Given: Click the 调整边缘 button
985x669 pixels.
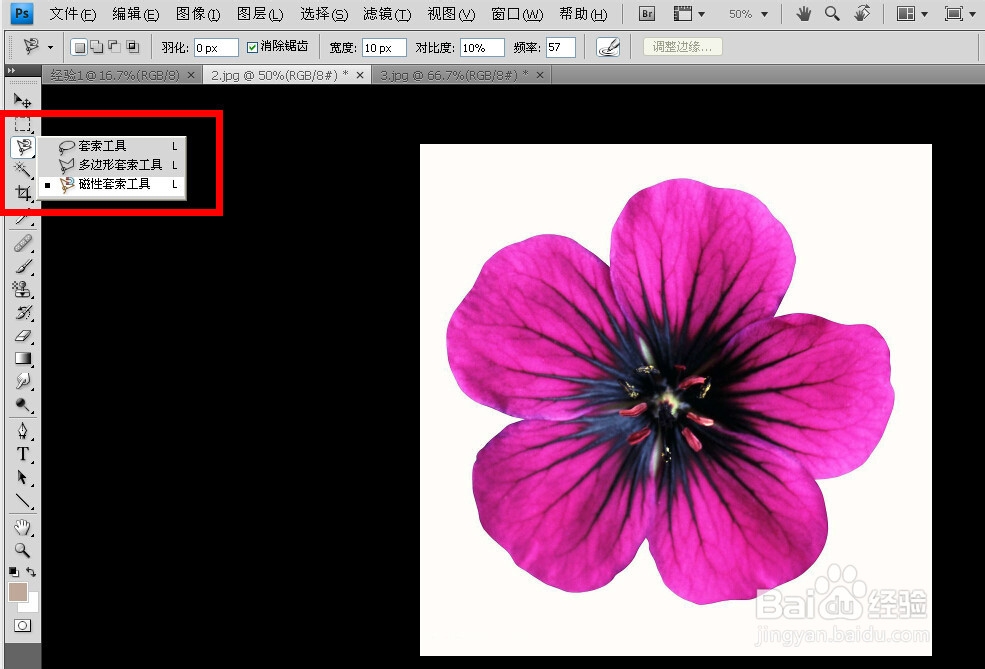Looking at the screenshot, I should click(x=682, y=46).
